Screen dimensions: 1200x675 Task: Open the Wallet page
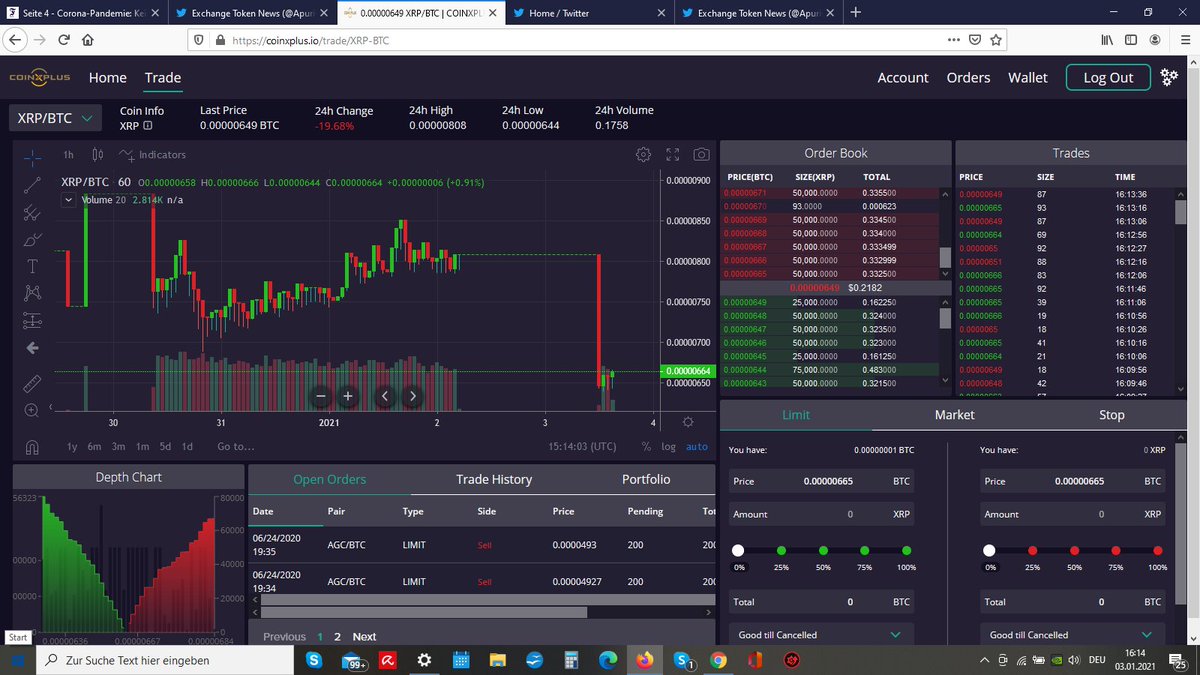click(x=1028, y=77)
